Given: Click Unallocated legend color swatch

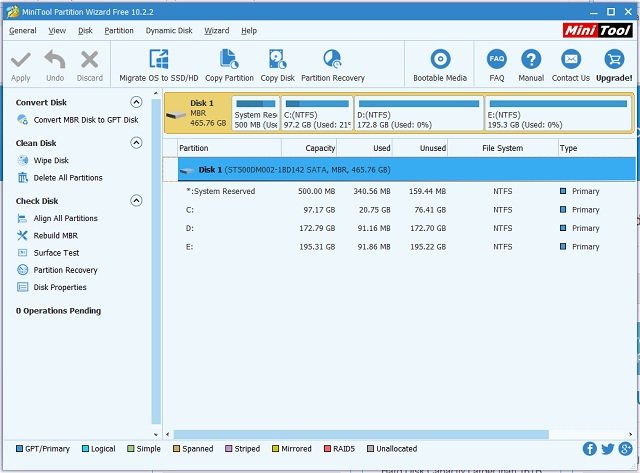Looking at the screenshot, I should [370, 449].
